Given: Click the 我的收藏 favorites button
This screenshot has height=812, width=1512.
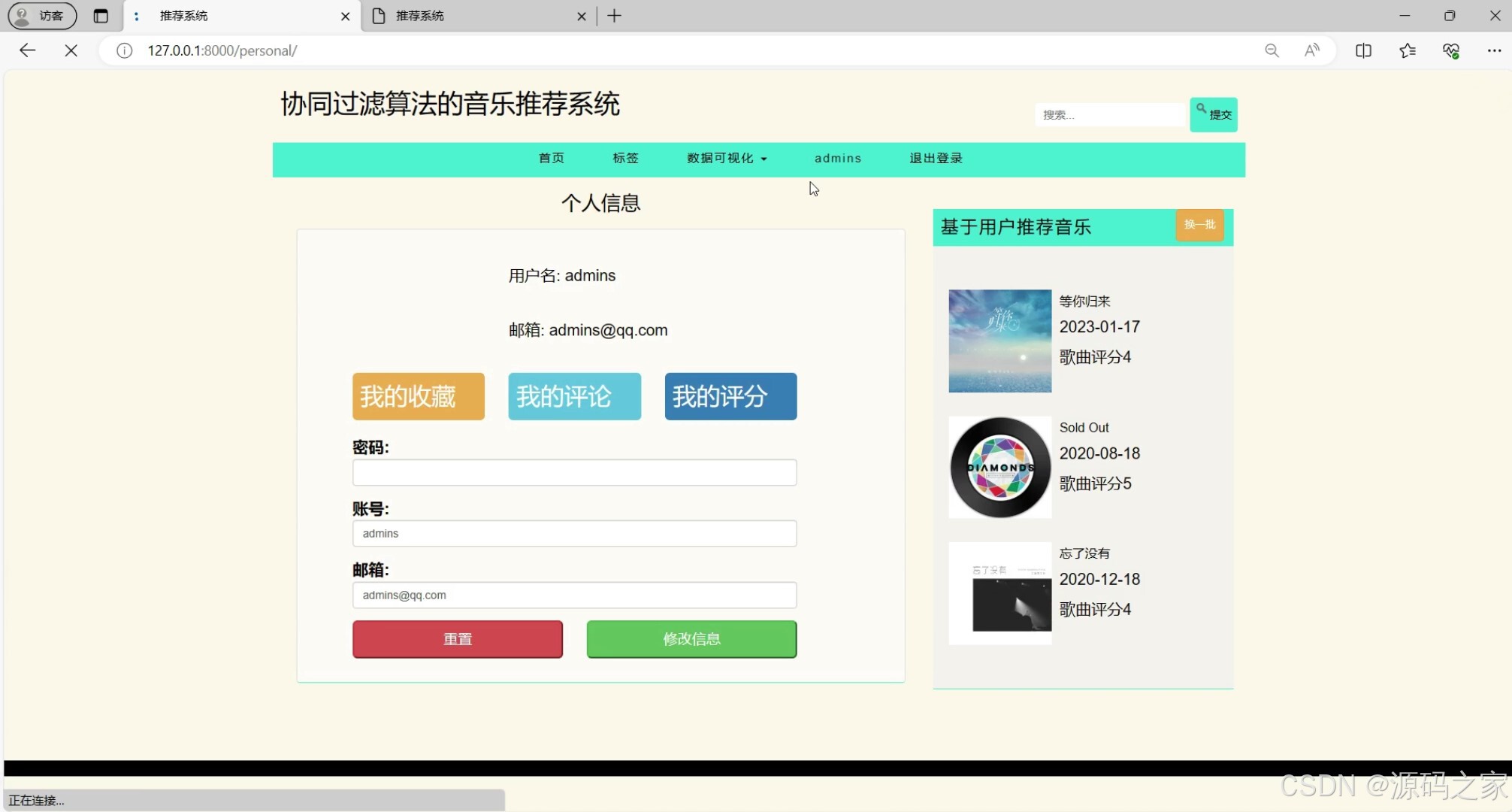Looking at the screenshot, I should click(418, 396).
